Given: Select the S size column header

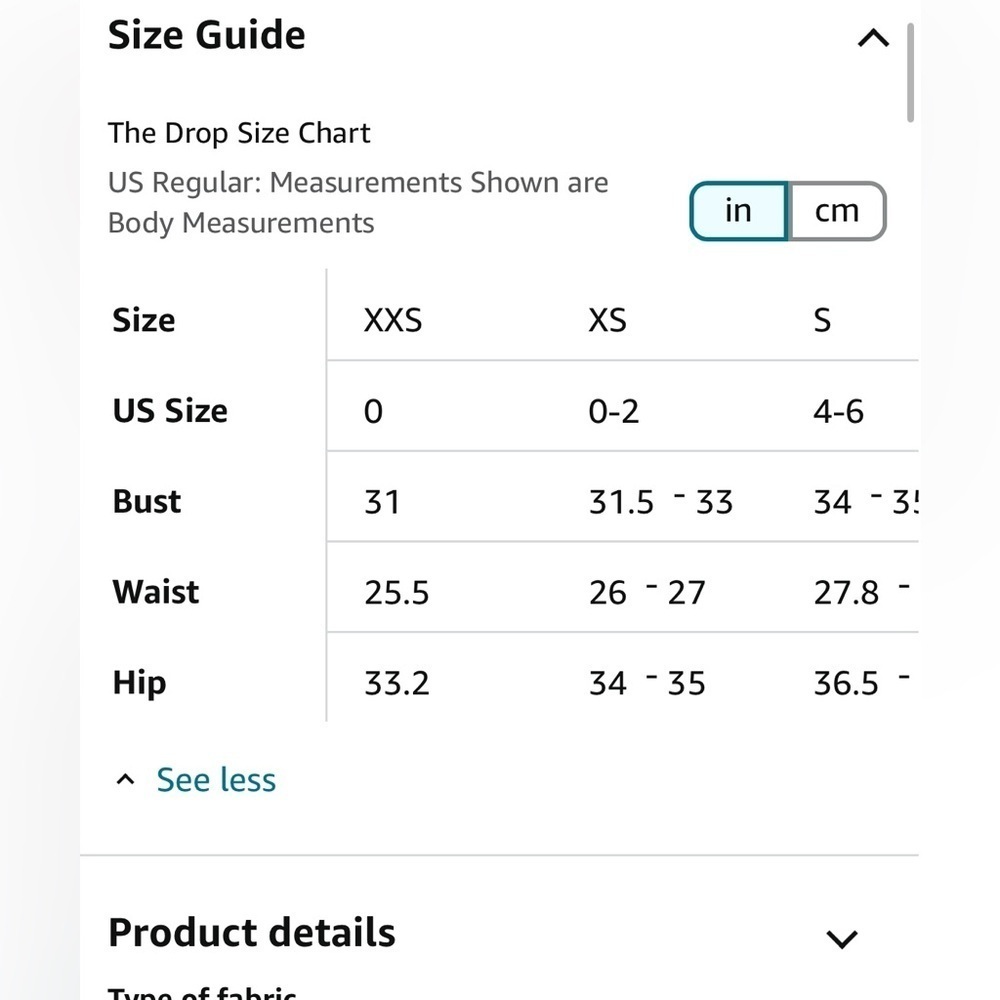Looking at the screenshot, I should (x=822, y=320).
